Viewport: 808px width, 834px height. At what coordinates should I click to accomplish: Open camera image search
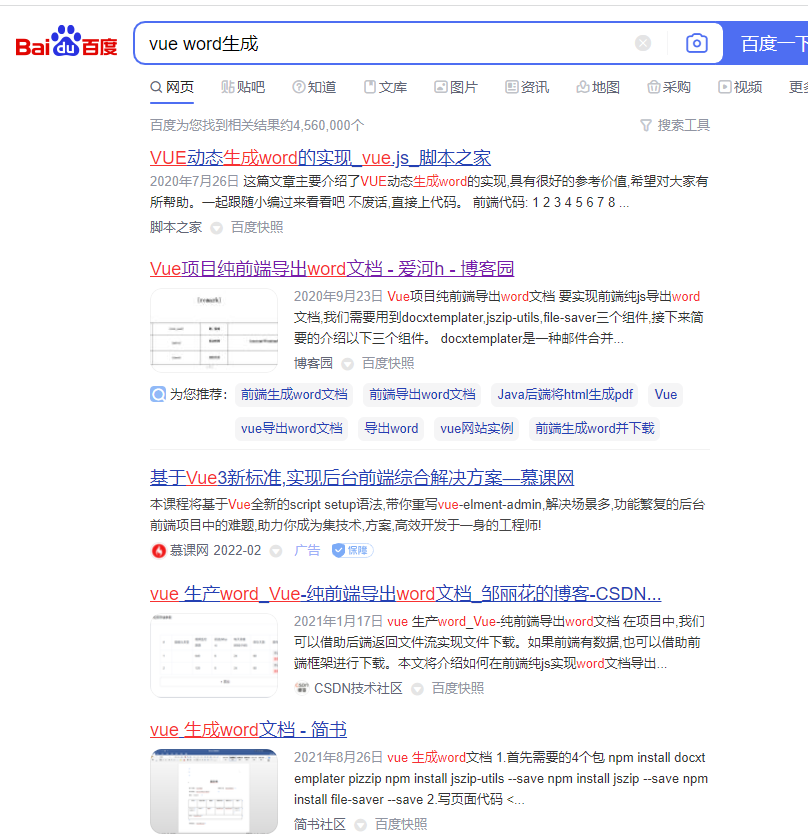[x=696, y=43]
